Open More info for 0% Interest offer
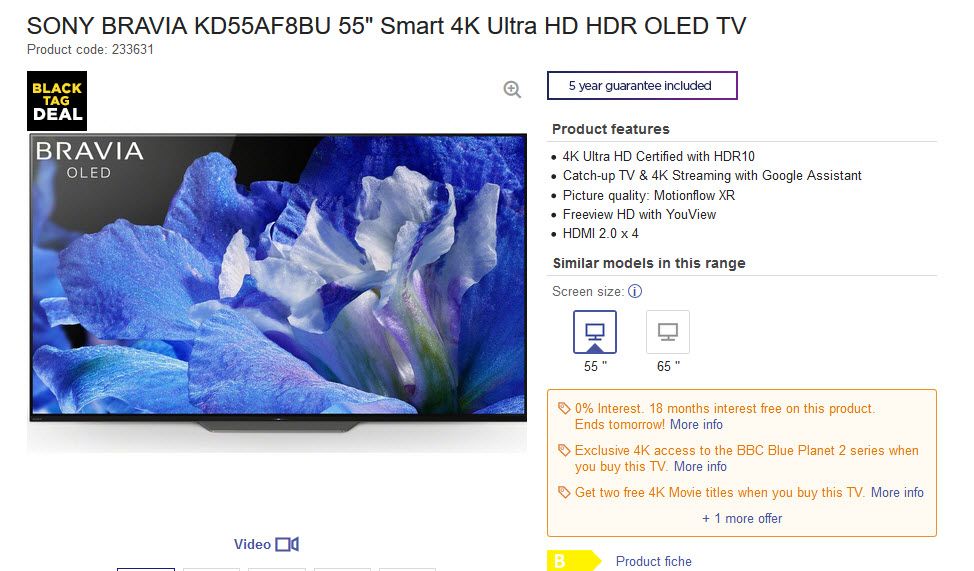The image size is (974, 571). (696, 424)
